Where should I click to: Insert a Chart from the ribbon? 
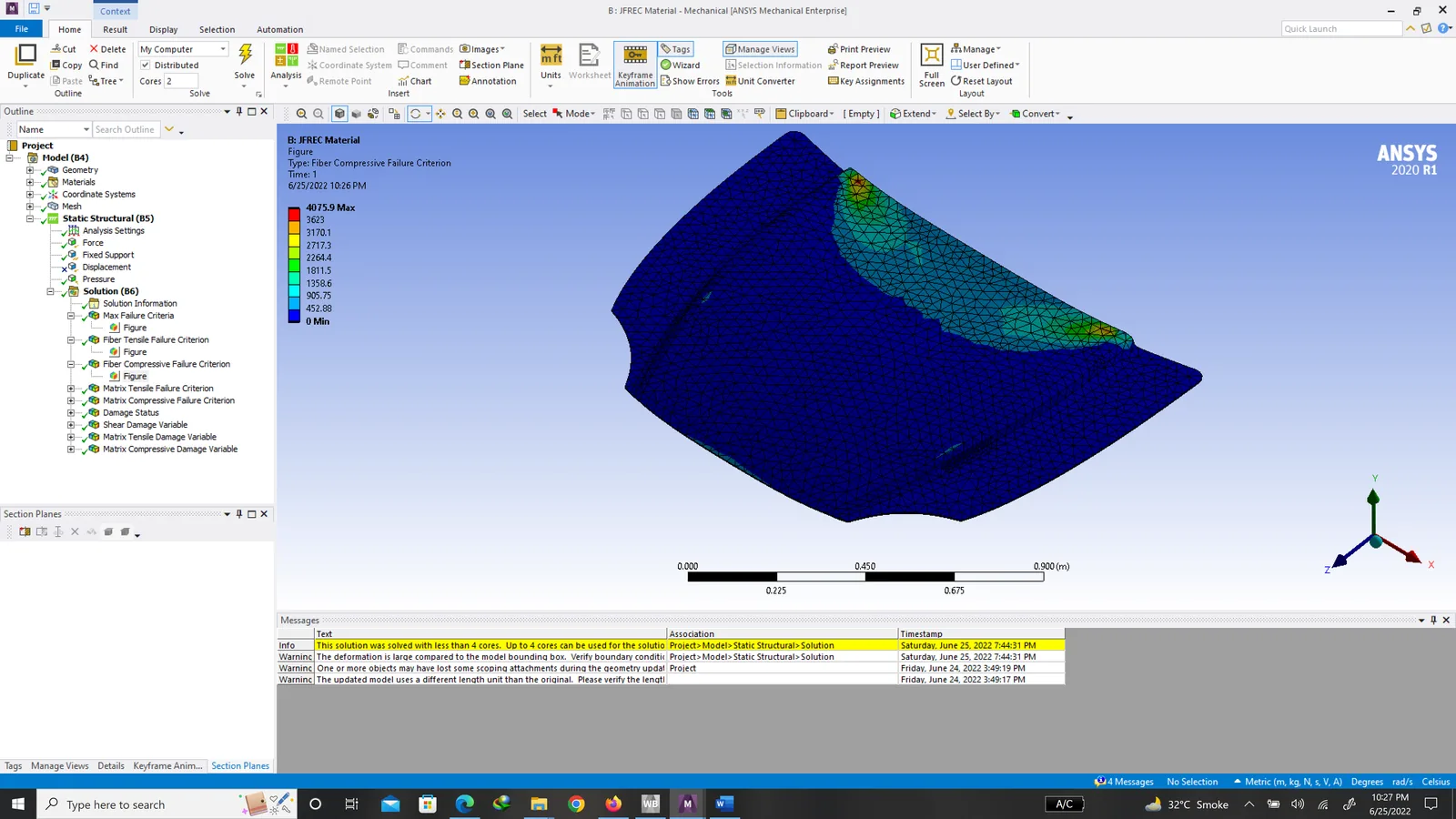415,81
